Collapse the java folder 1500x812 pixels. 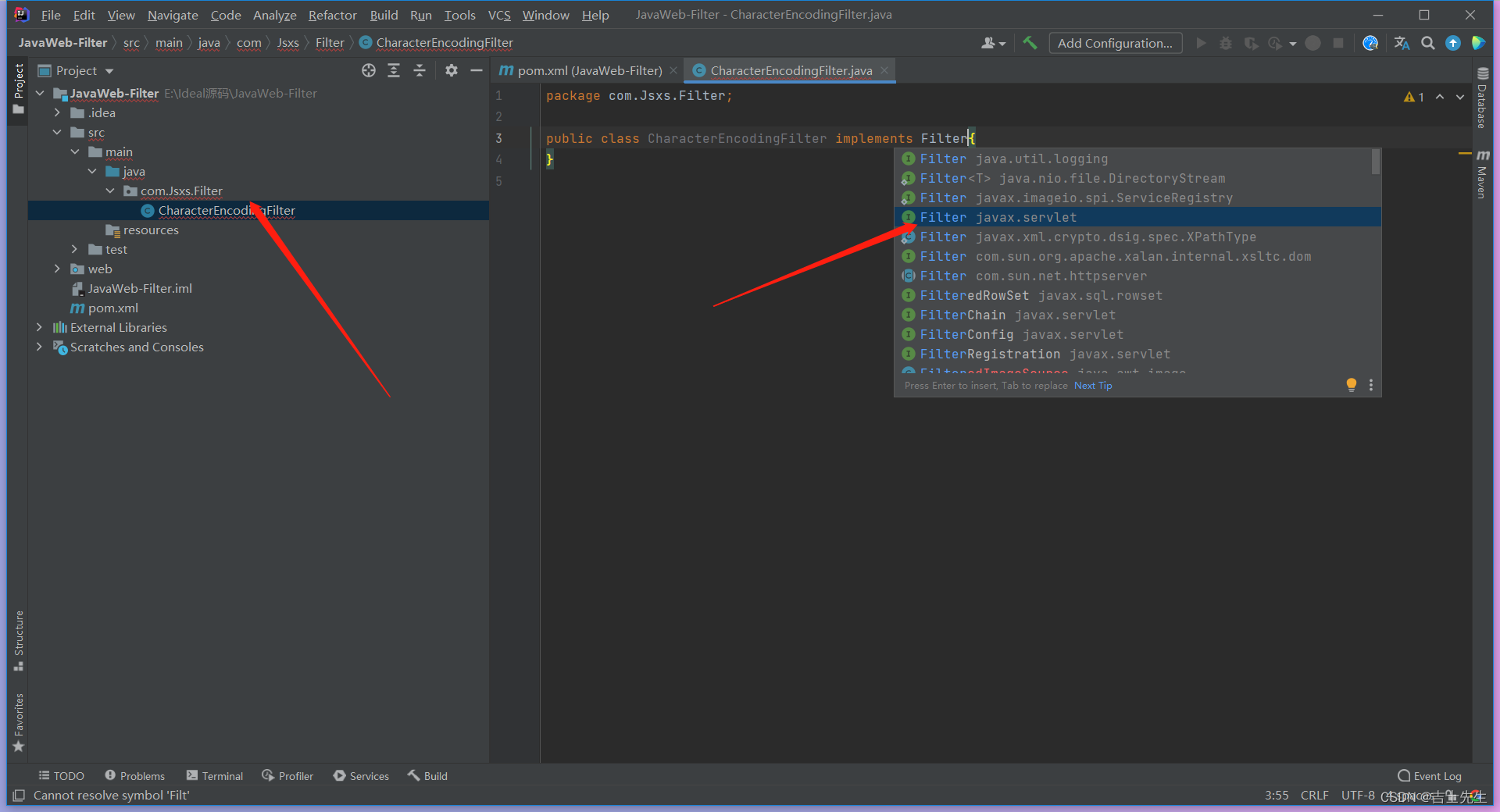coord(92,172)
